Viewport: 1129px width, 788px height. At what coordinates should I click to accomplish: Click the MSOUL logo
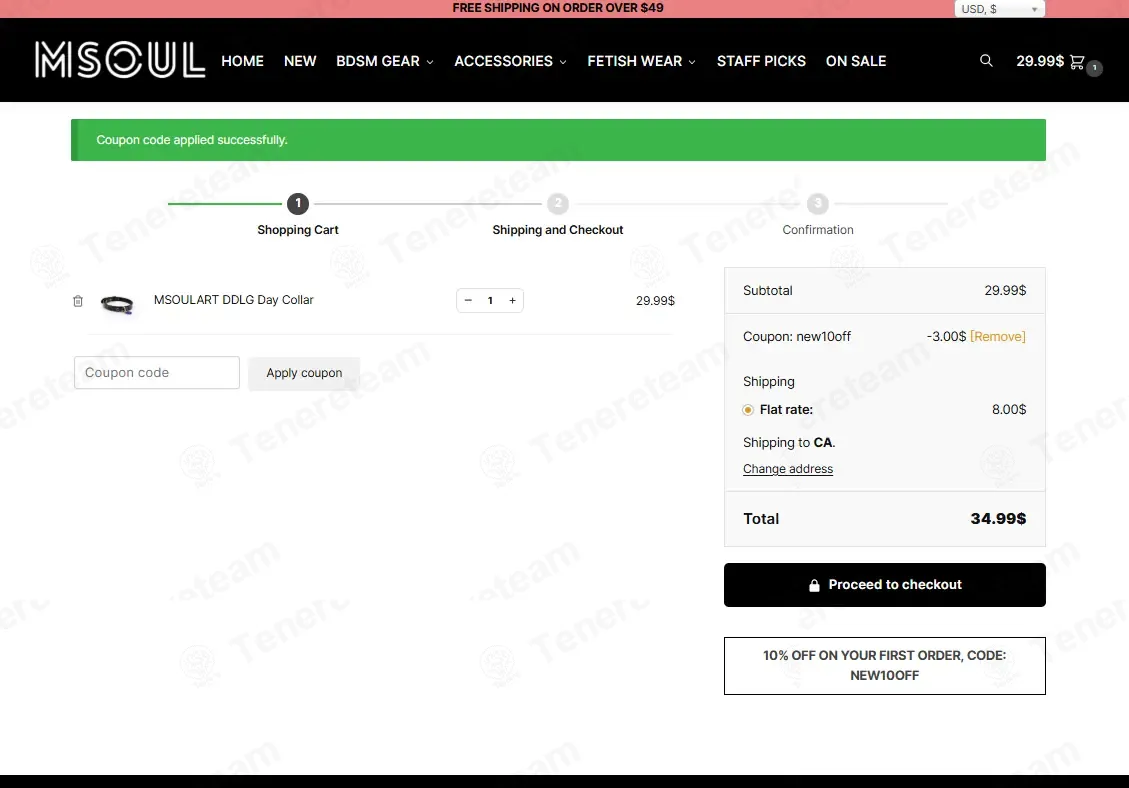(x=120, y=60)
